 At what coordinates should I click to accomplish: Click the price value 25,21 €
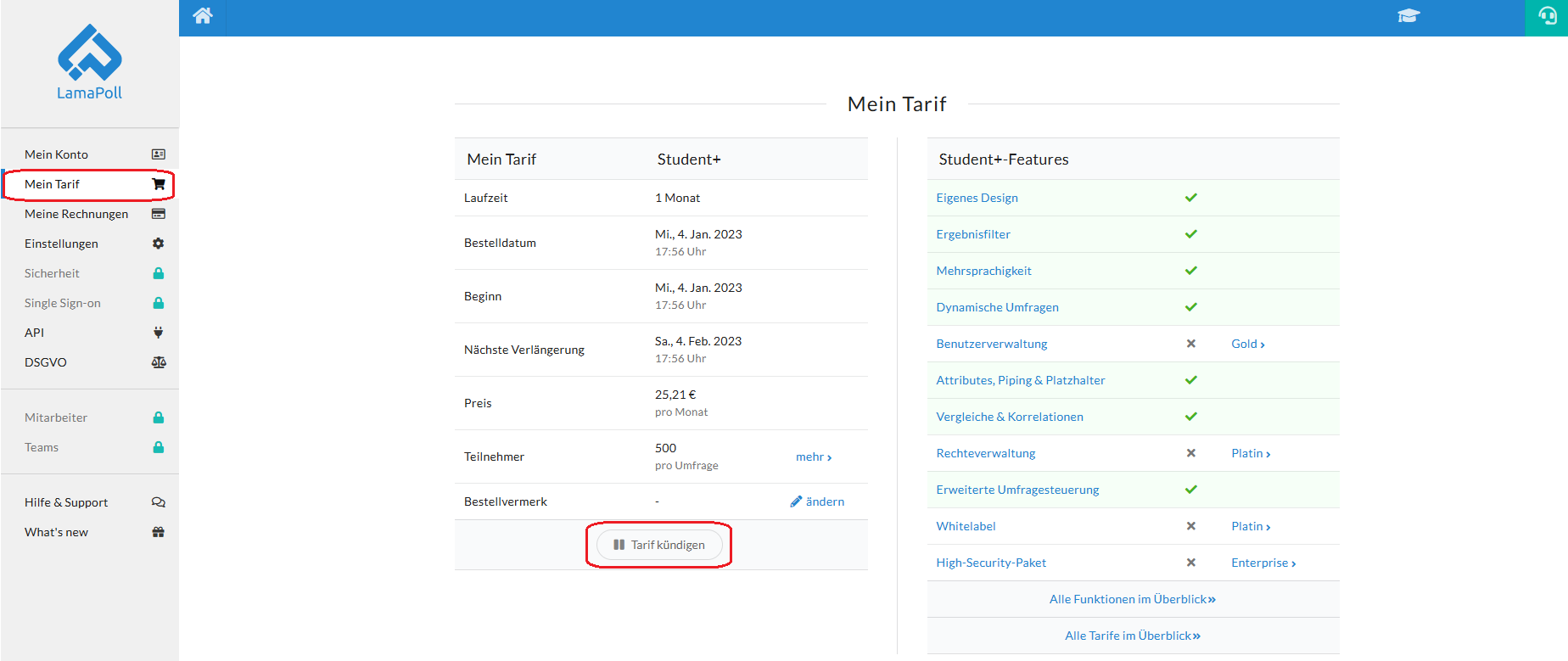[675, 395]
